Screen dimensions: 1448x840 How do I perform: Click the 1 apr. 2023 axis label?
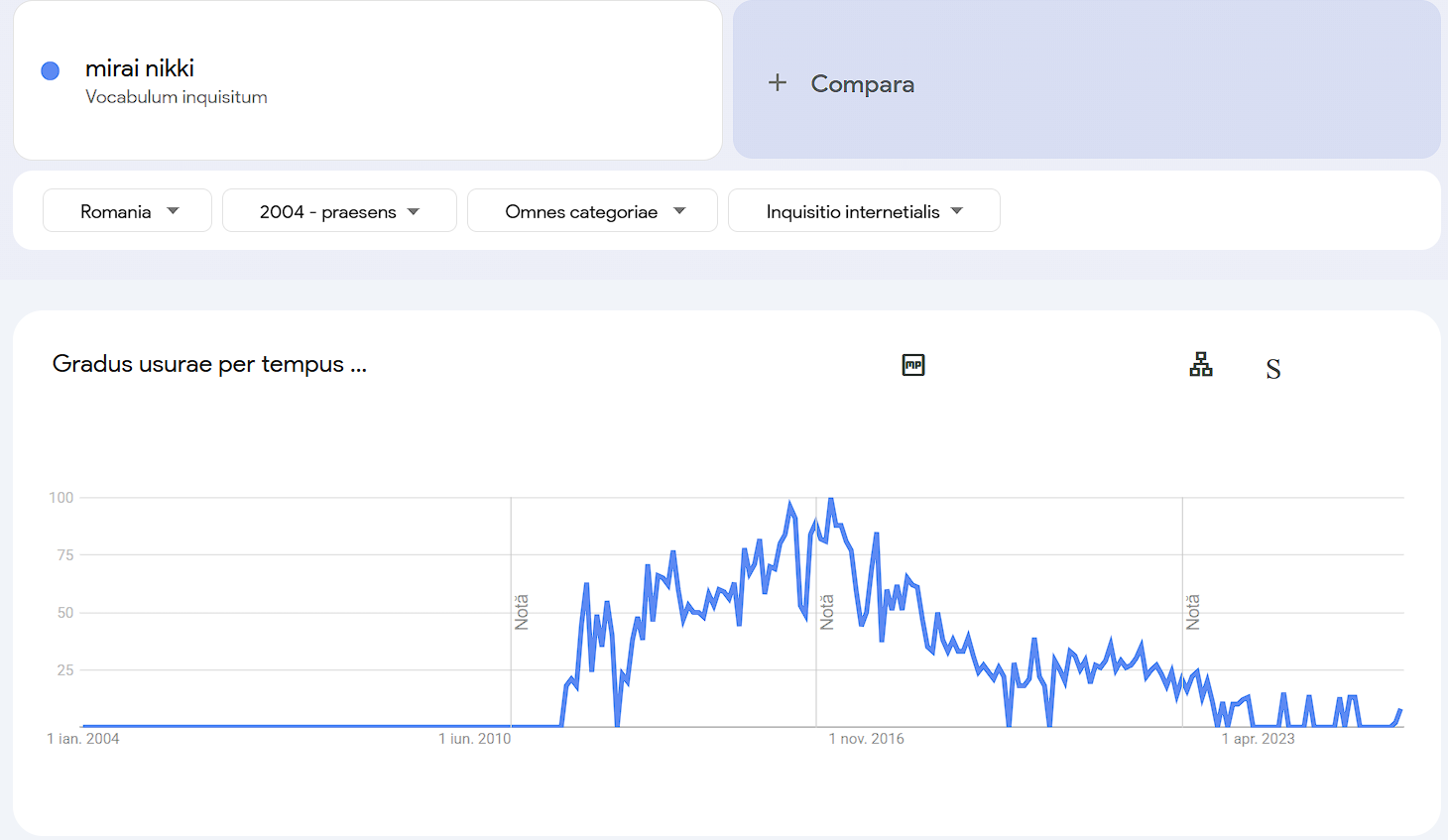point(1259,739)
